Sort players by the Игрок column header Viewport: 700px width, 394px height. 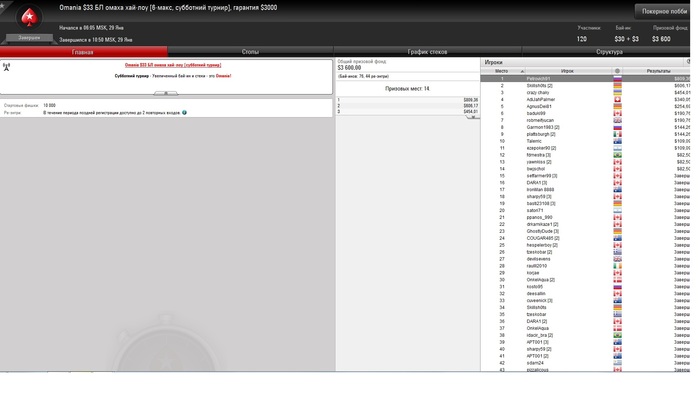567,71
